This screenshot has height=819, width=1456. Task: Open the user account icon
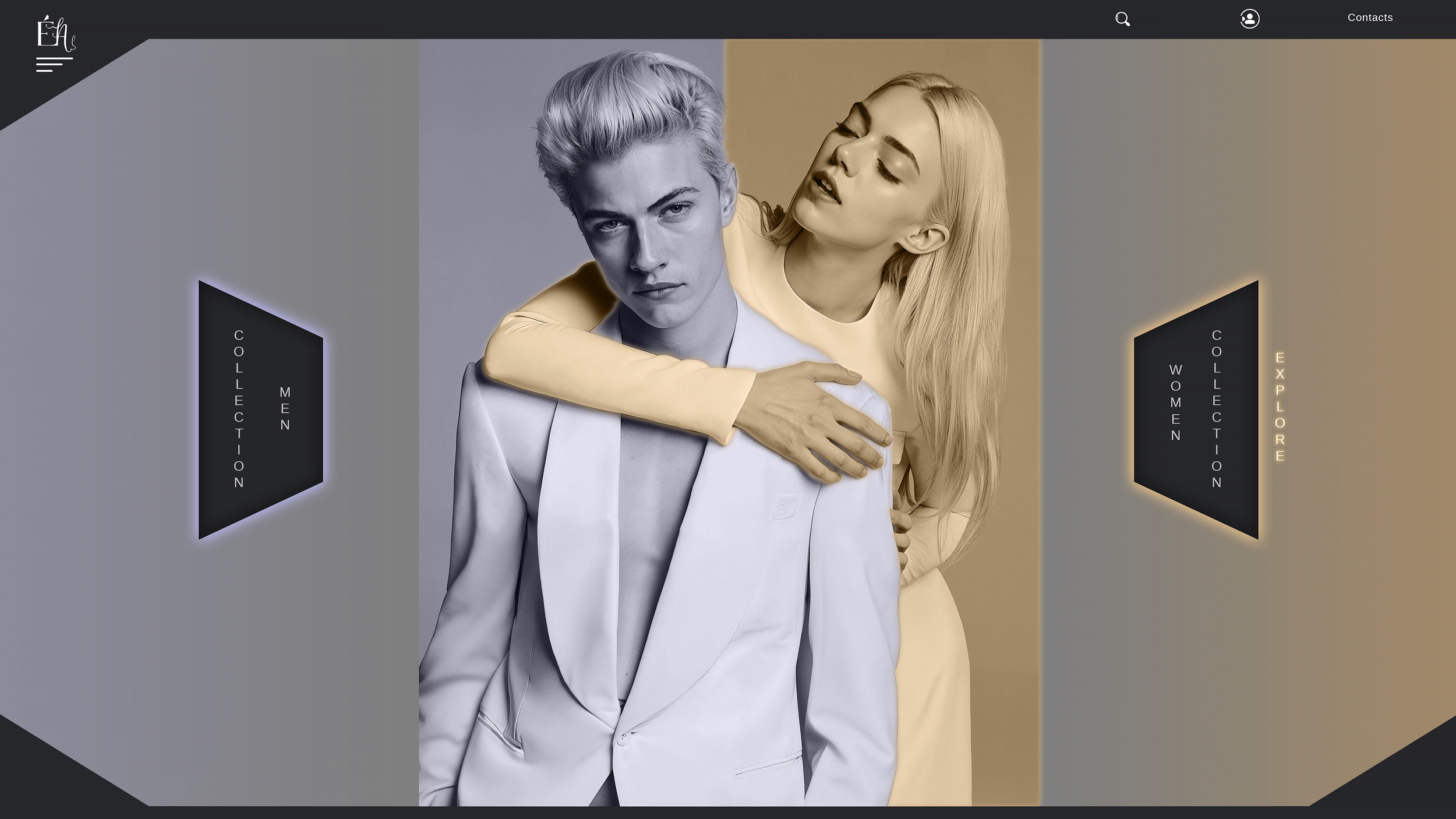point(1249,19)
